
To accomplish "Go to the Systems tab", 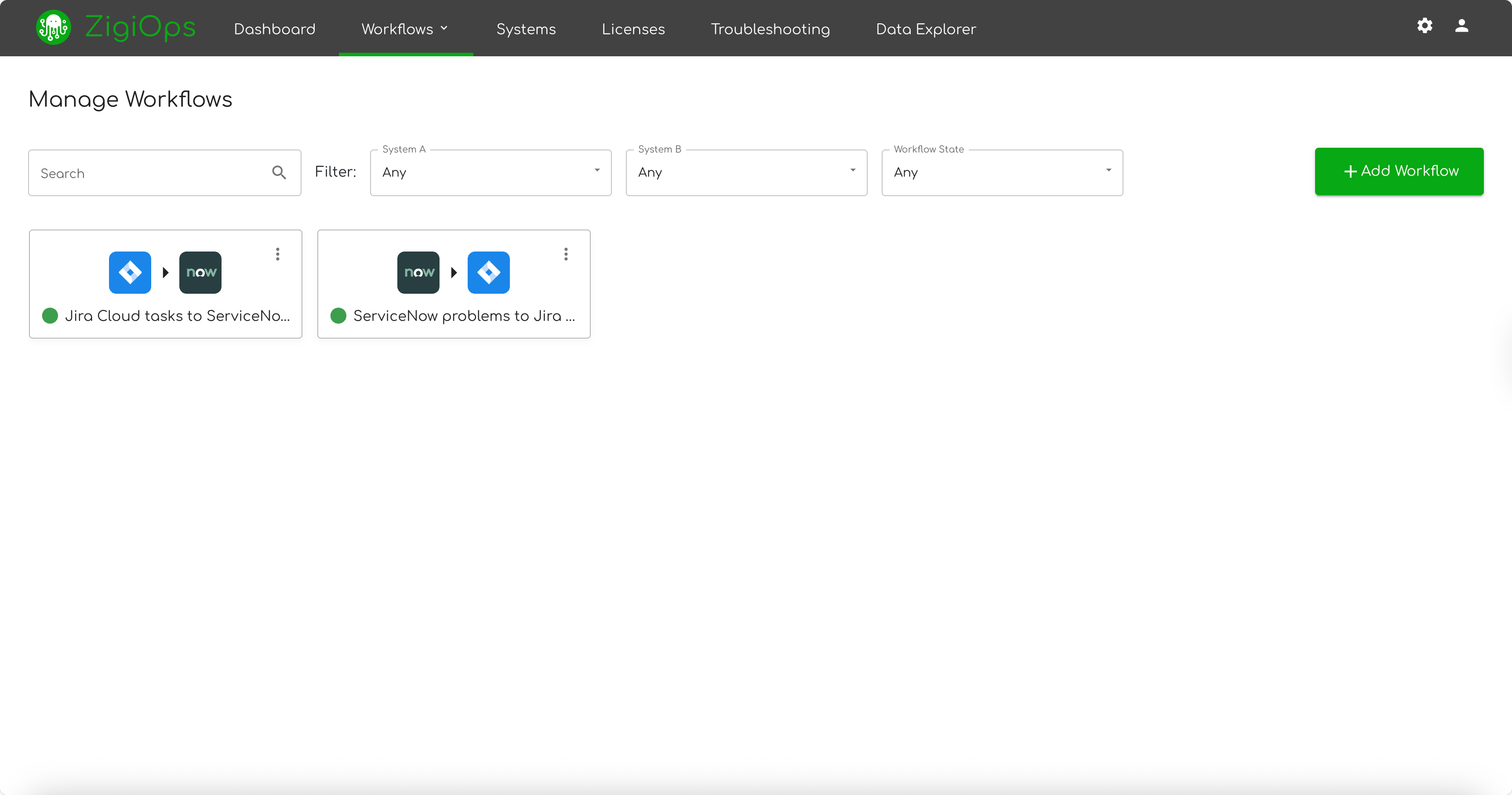I will point(526,29).
